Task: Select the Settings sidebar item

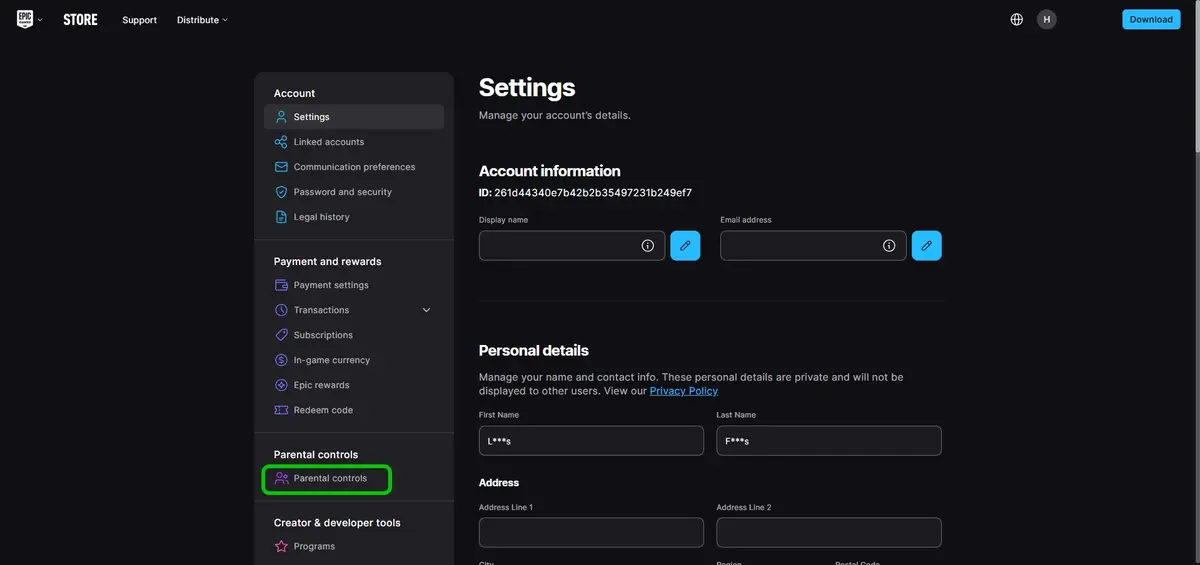Action: coord(354,117)
